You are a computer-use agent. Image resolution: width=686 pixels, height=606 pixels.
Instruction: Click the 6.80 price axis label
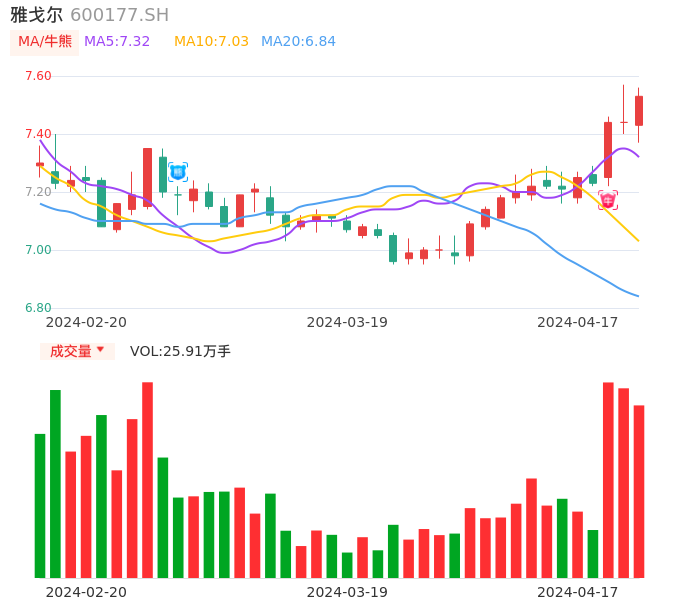coord(38,308)
